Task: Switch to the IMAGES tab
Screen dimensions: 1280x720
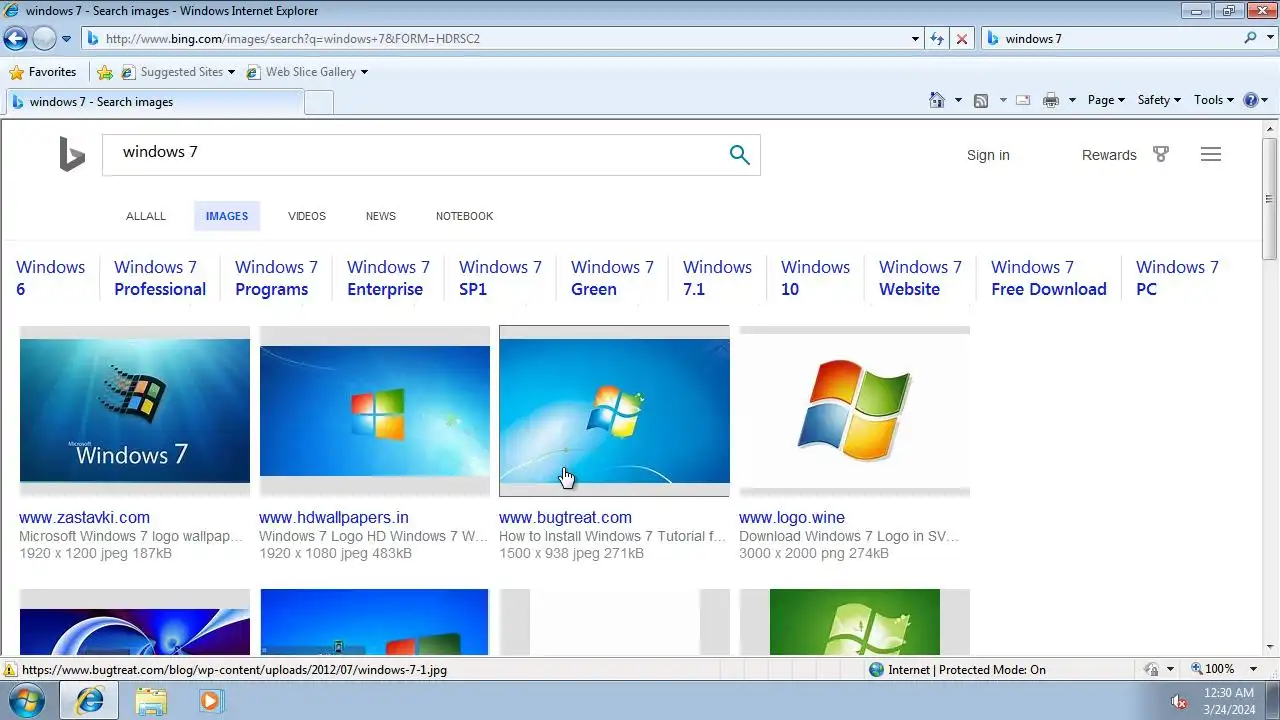Action: click(x=227, y=216)
